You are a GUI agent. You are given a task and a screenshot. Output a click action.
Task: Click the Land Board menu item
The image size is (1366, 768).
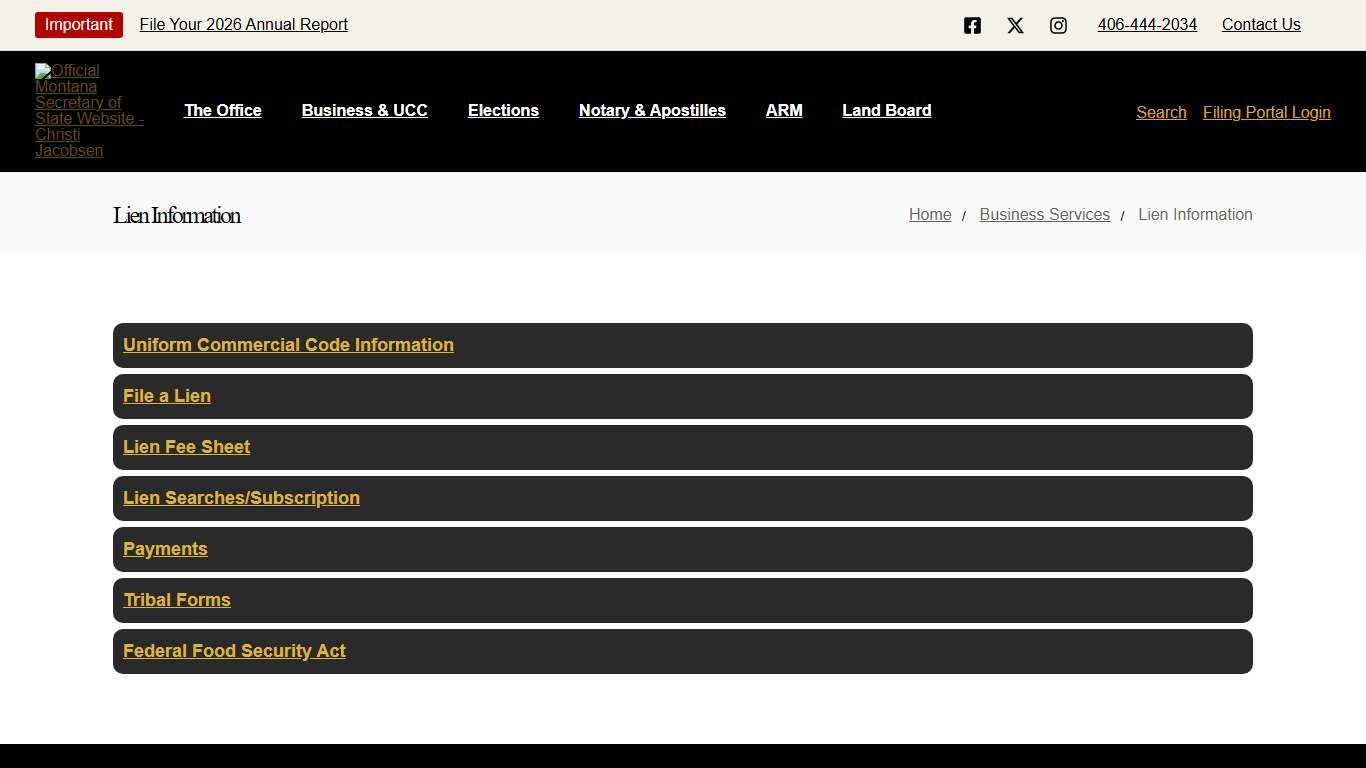click(886, 110)
